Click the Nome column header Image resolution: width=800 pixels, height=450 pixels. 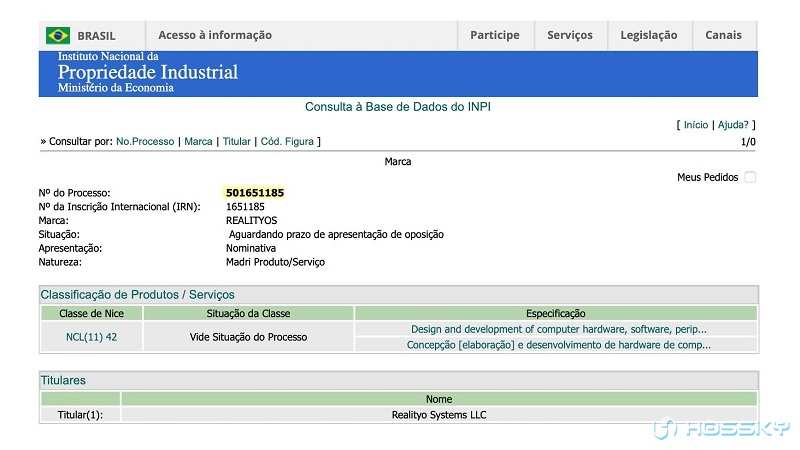pos(439,399)
